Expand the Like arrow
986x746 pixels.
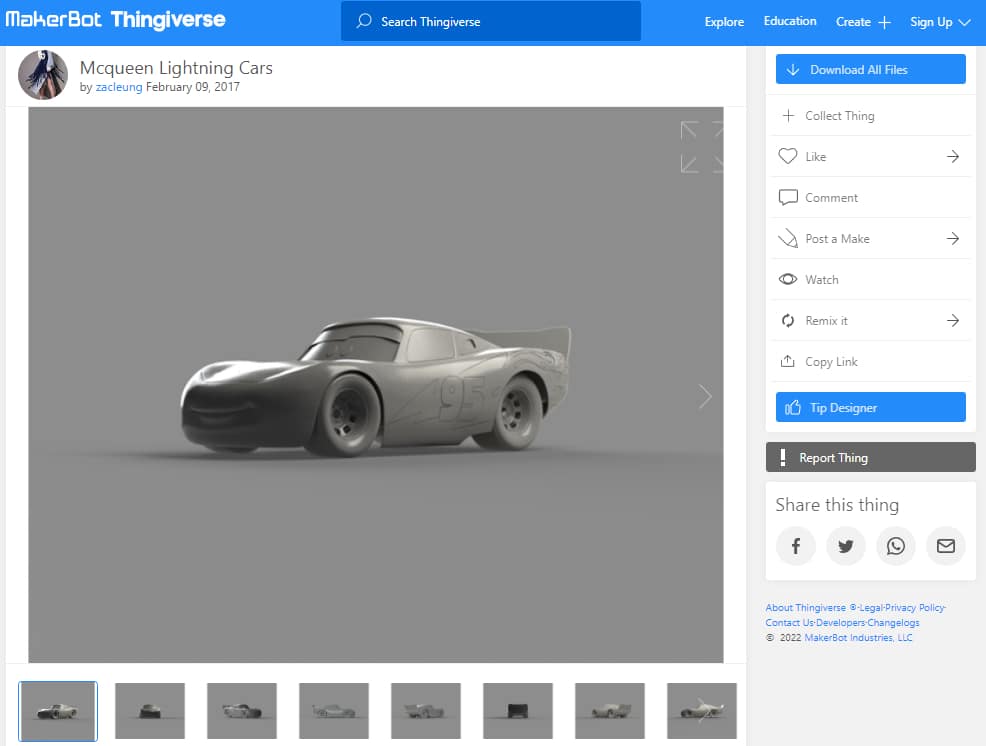[x=953, y=156]
